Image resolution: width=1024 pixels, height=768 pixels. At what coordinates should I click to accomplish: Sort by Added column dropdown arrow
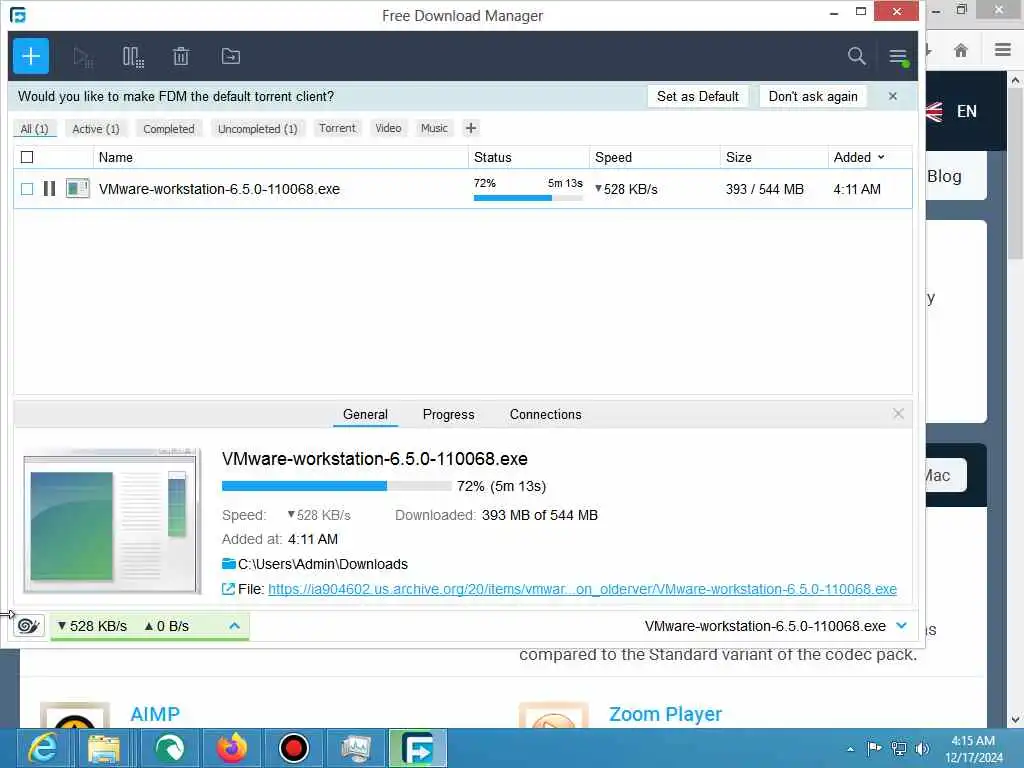coord(881,157)
